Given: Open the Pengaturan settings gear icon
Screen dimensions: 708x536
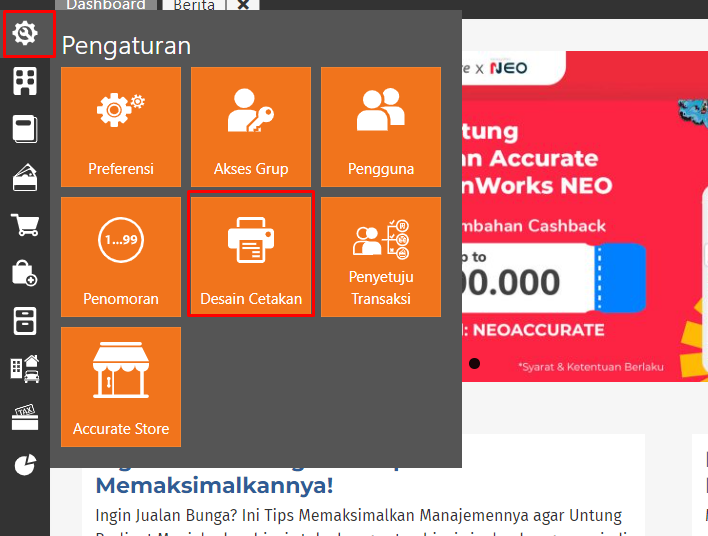Looking at the screenshot, I should (25, 33).
